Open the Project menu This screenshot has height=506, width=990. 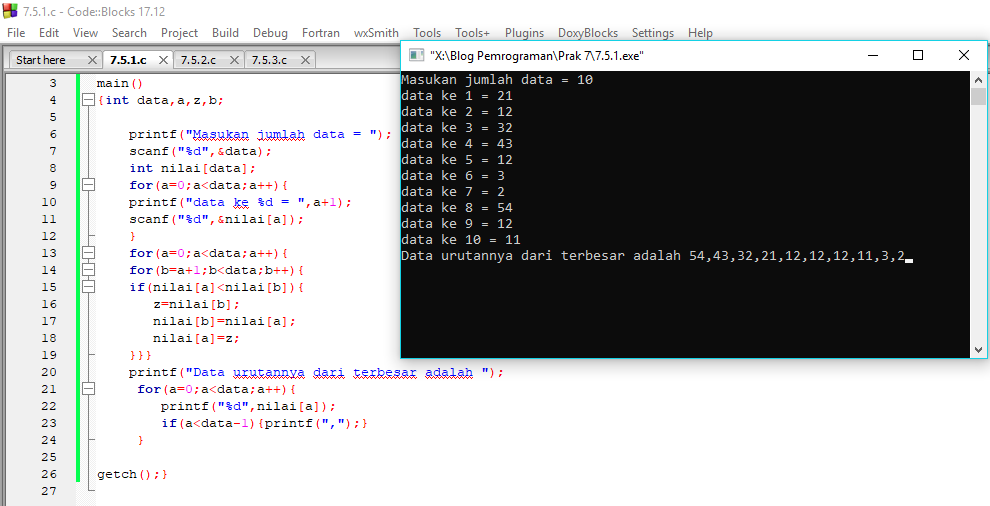[x=179, y=33]
